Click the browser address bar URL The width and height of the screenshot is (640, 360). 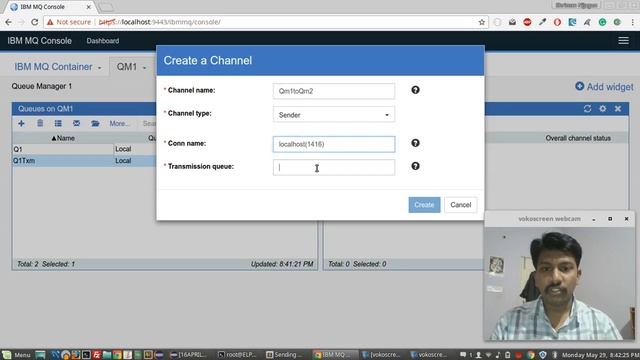[160, 22]
